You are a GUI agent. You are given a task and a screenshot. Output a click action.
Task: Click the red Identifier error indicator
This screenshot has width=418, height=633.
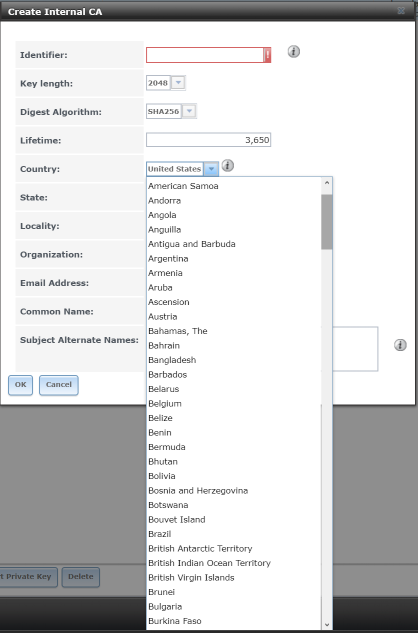click(267, 55)
